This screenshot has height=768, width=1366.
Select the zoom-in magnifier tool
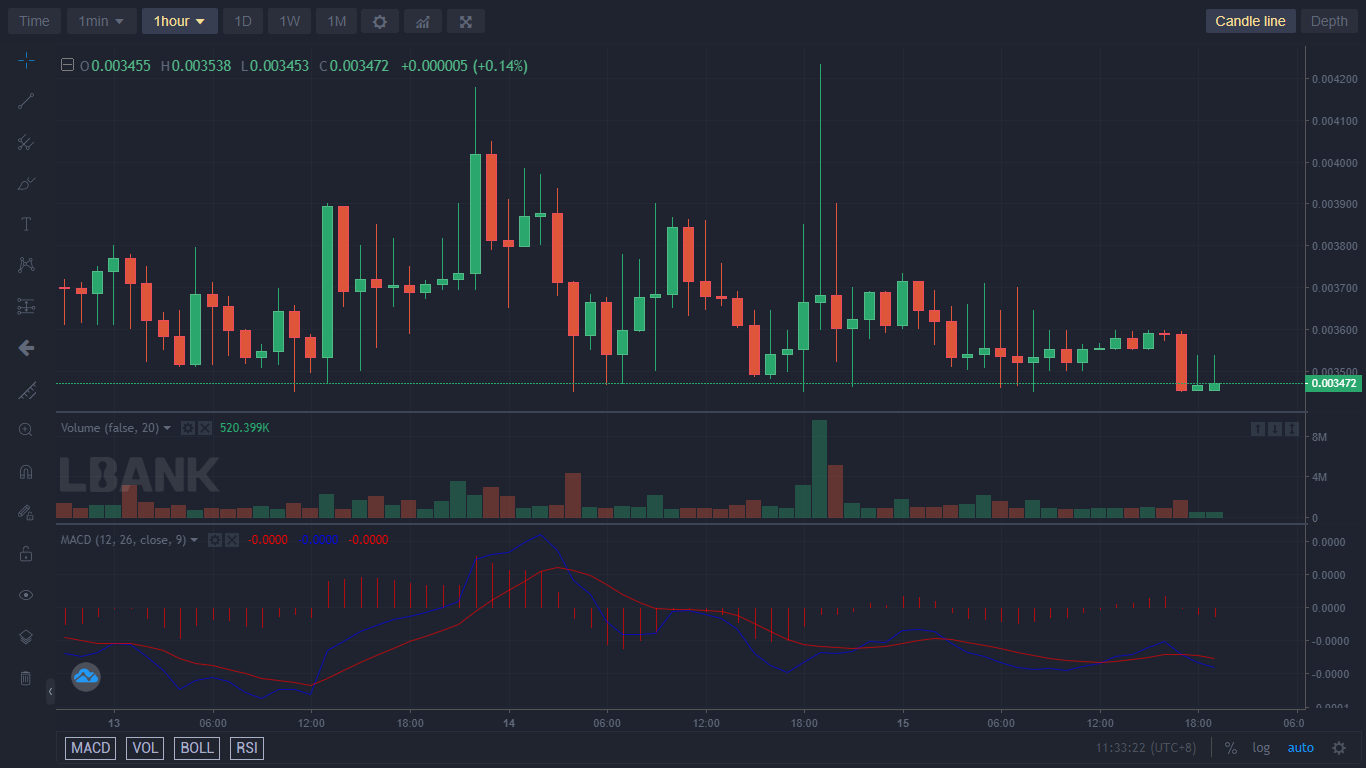[x=26, y=429]
